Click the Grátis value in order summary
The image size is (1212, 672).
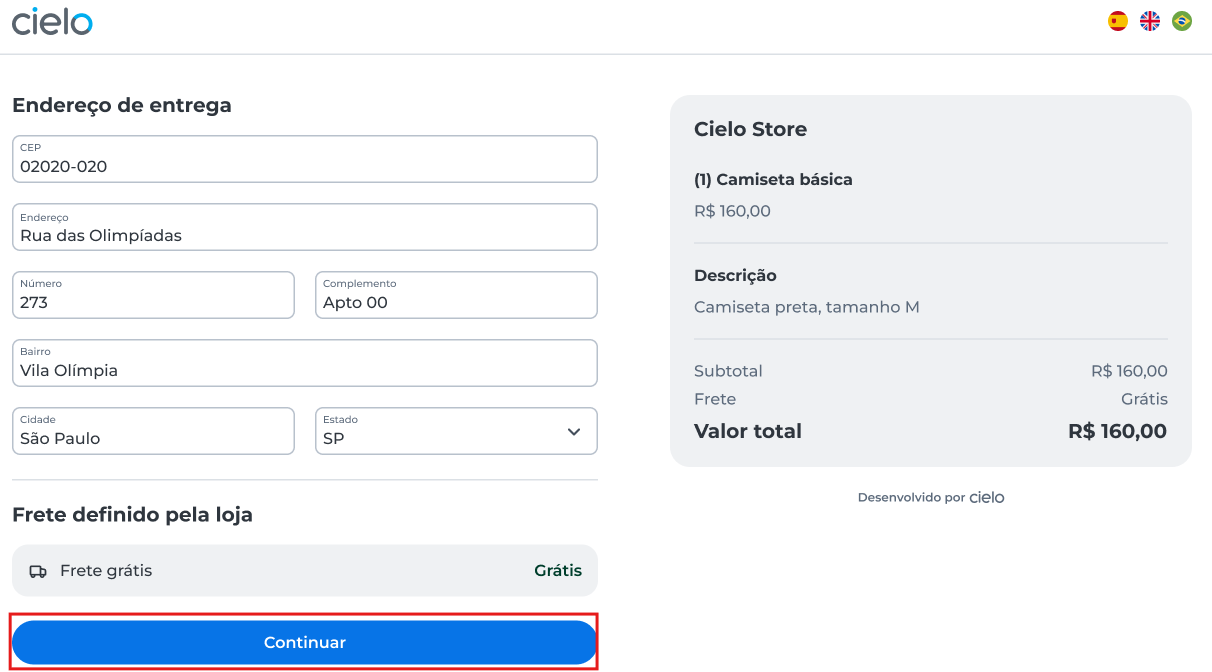[1144, 399]
